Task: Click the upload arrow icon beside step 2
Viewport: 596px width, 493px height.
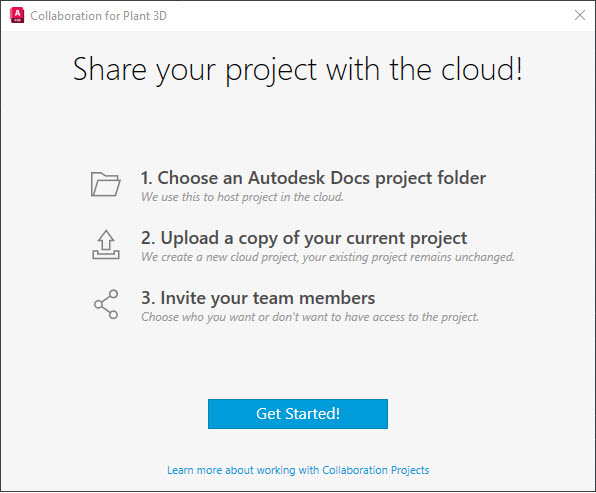Action: [x=106, y=245]
